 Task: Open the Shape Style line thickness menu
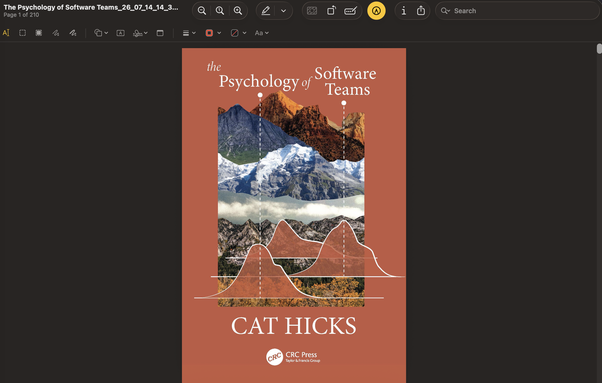click(189, 33)
